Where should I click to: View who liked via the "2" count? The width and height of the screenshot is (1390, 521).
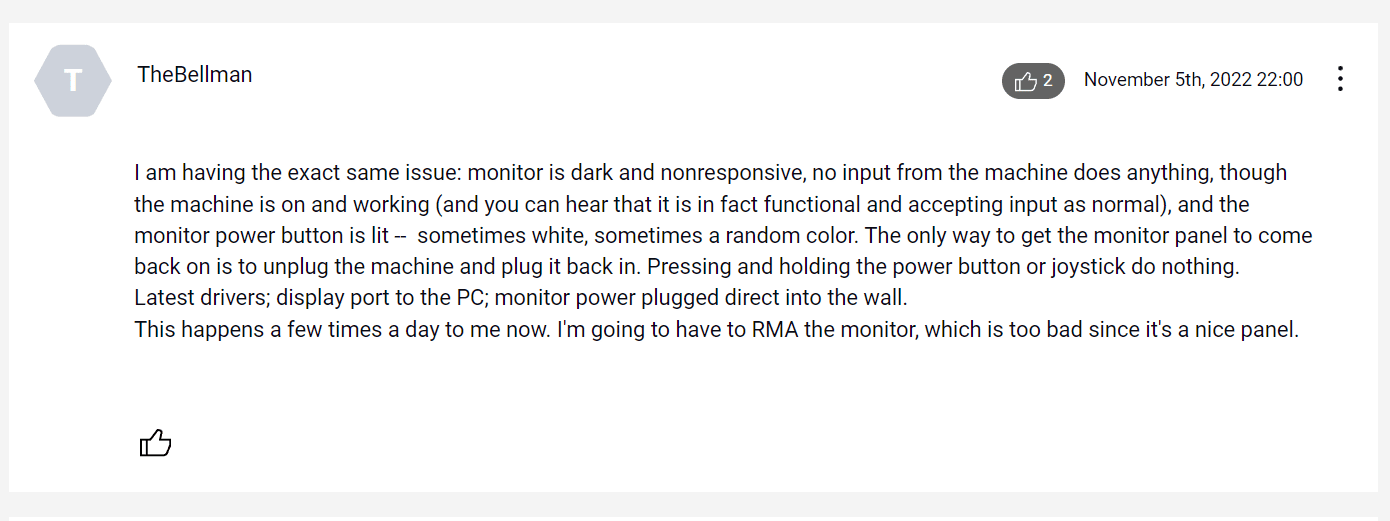(1047, 80)
